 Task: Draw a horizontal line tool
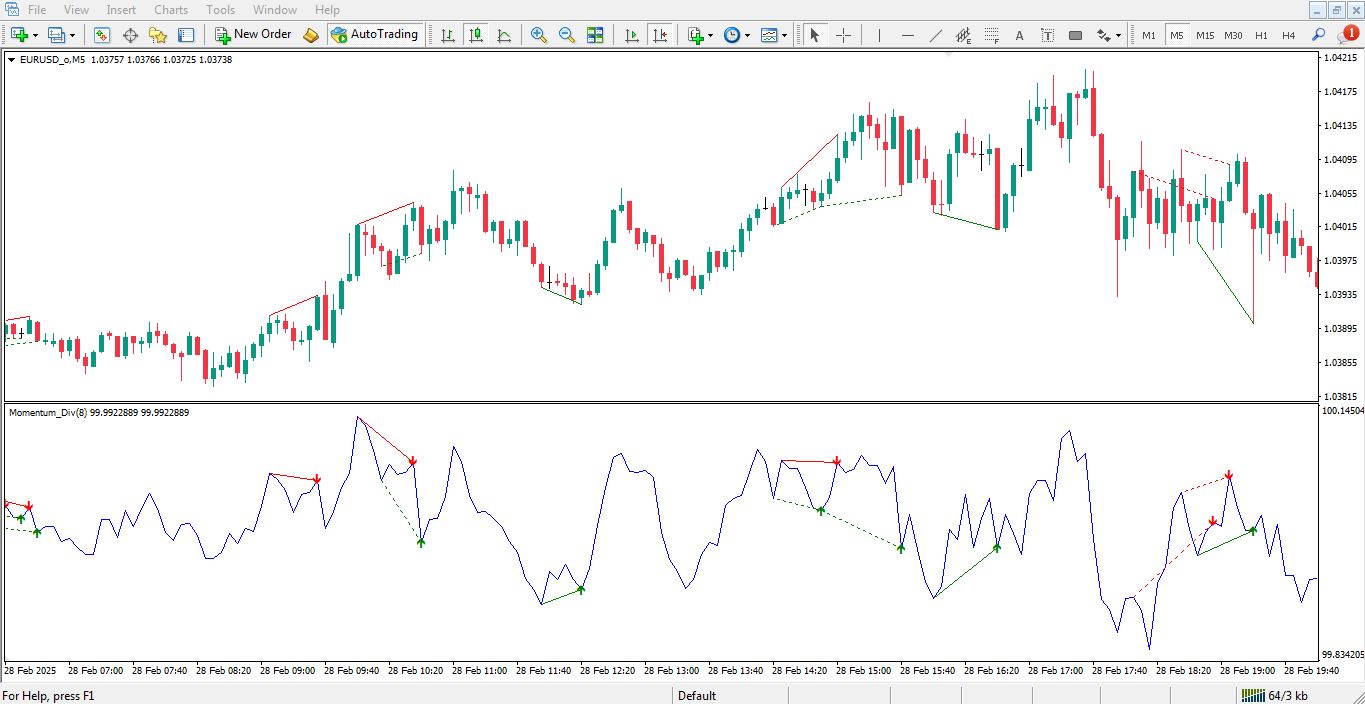point(907,35)
